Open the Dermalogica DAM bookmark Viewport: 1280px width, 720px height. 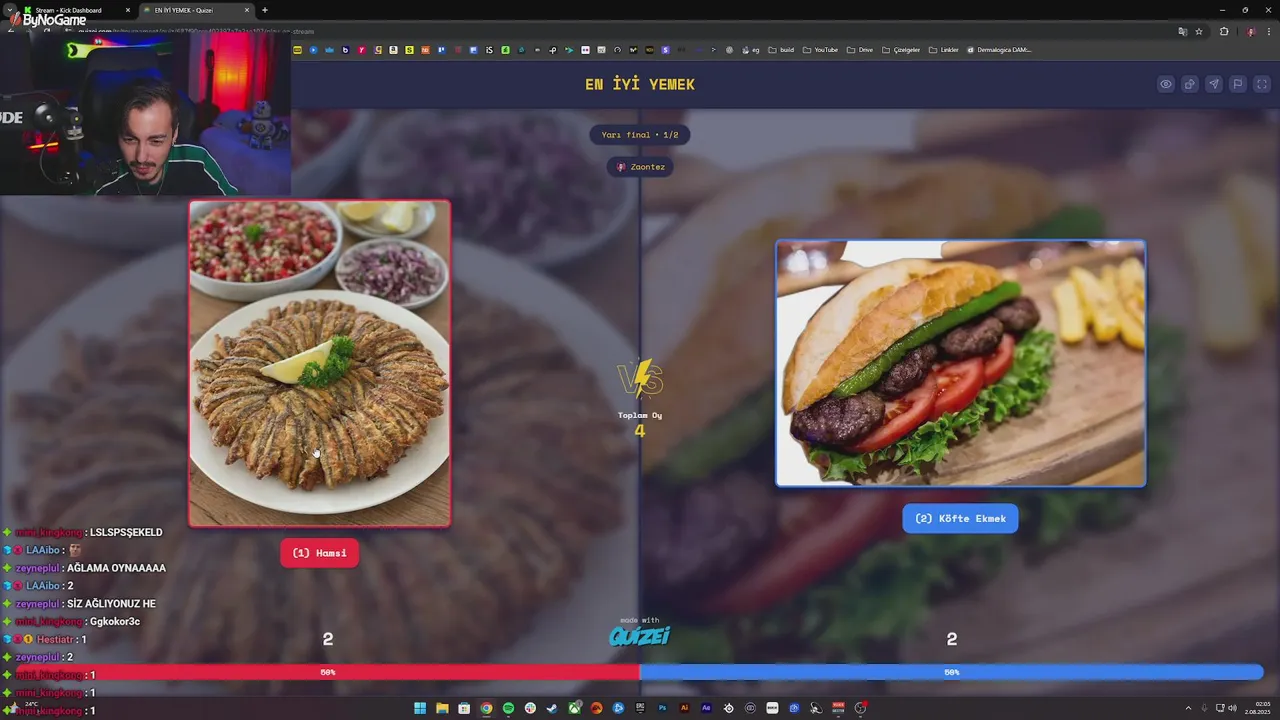click(999, 50)
